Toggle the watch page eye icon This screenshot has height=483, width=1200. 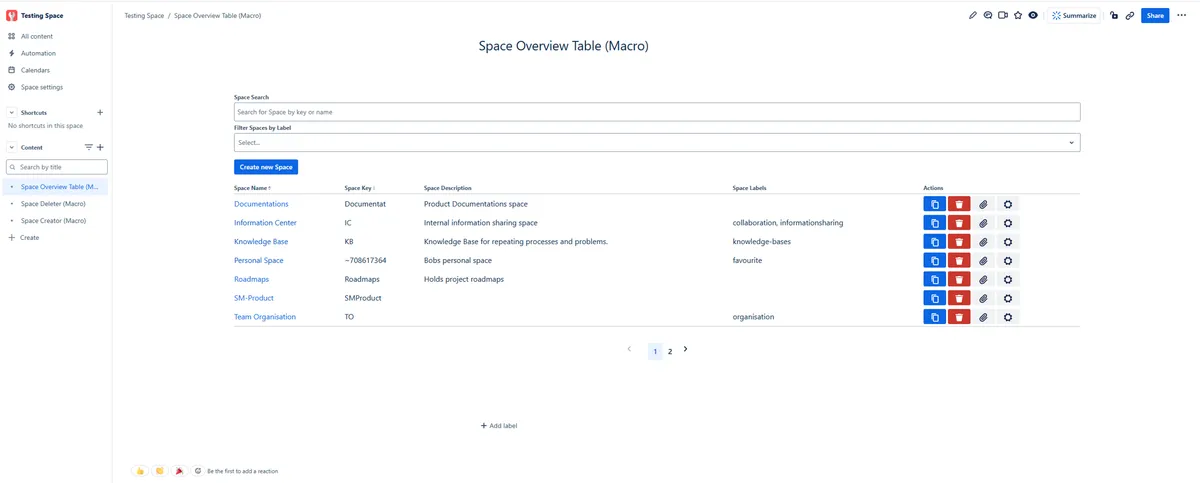[x=1033, y=15]
